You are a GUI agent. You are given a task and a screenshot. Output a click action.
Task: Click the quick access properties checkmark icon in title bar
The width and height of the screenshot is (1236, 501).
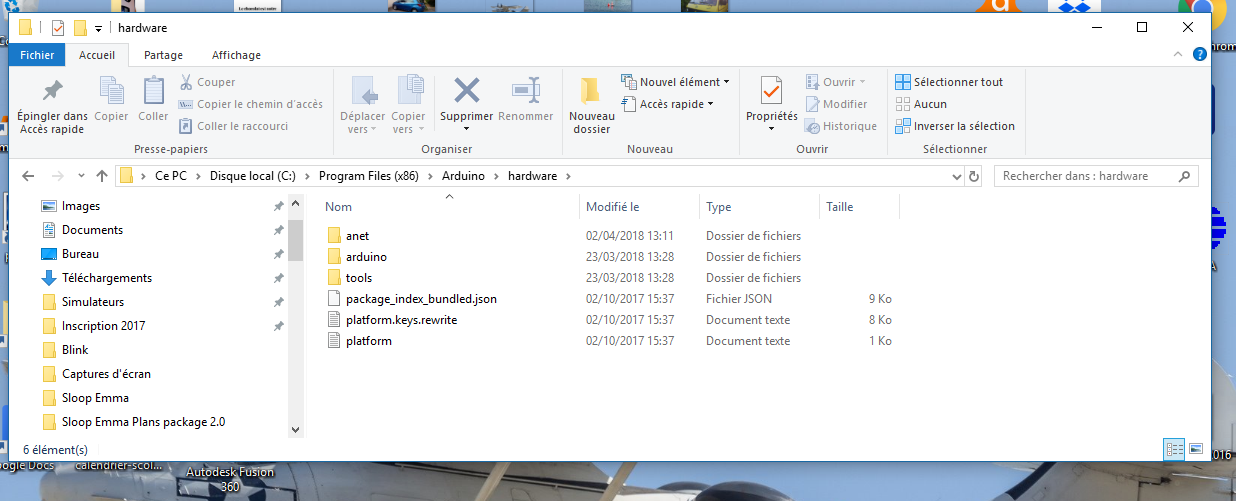click(58, 27)
